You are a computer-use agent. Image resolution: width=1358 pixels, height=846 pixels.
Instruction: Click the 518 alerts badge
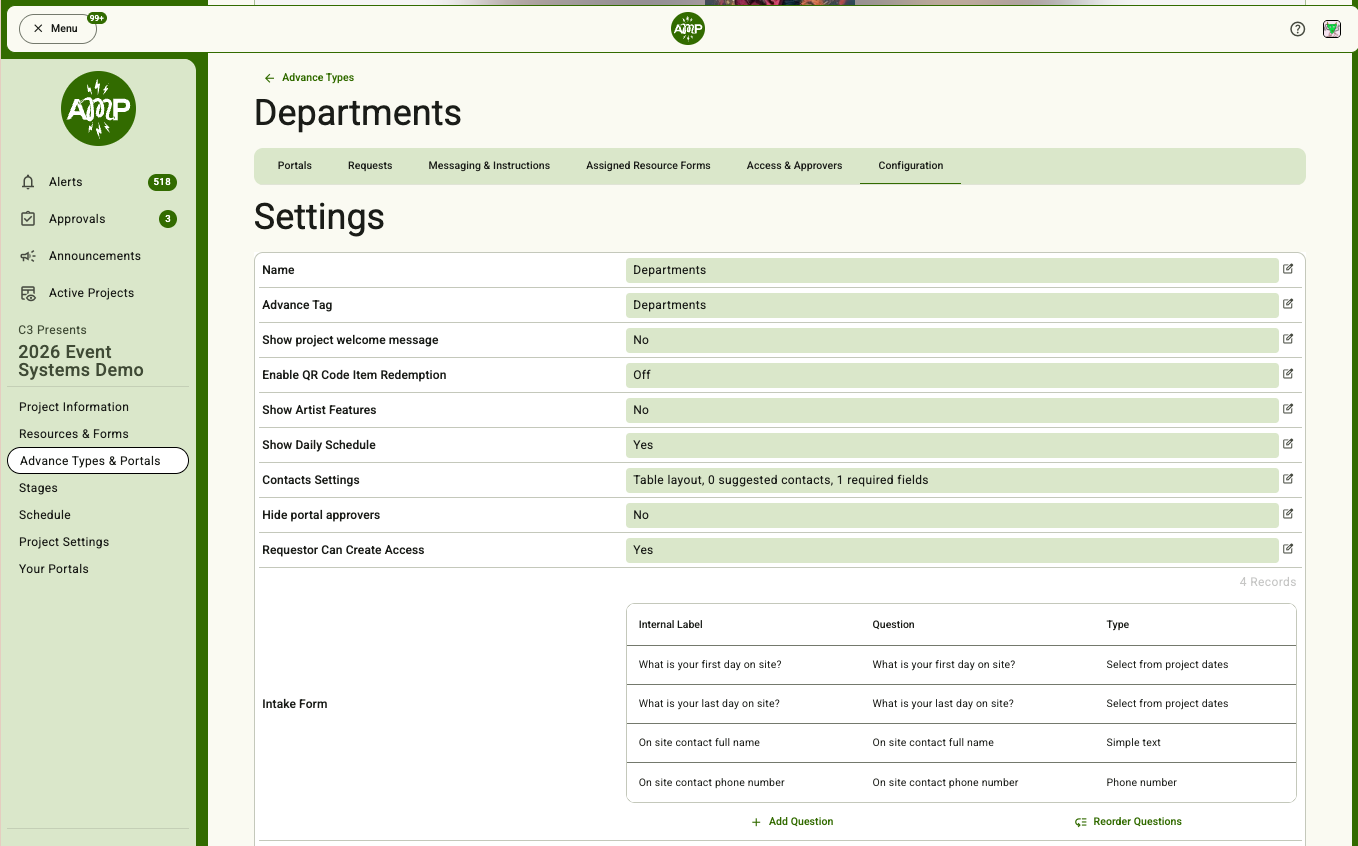pyautogui.click(x=162, y=182)
